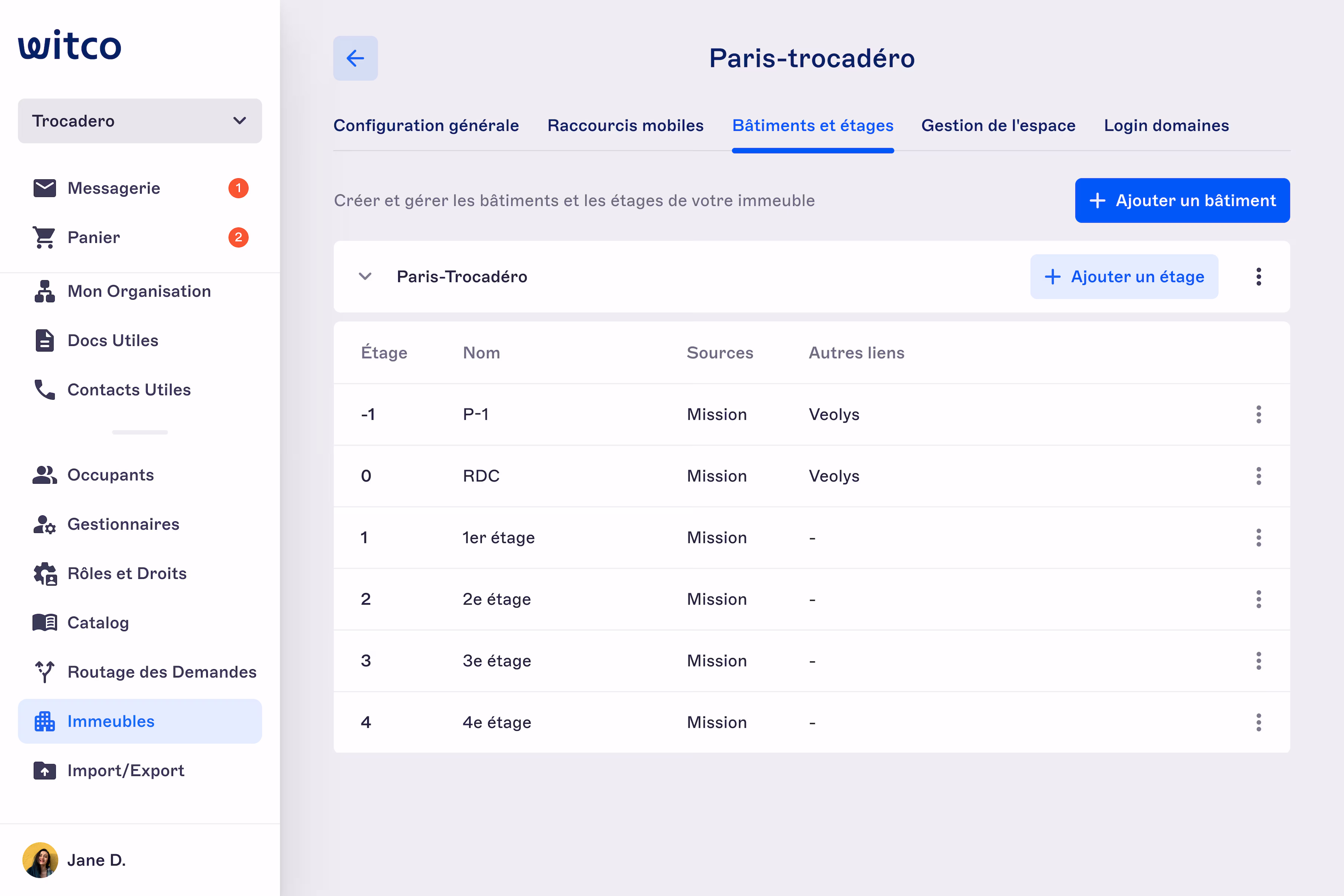
Task: Click the Jane D. user name
Action: [x=97, y=860]
